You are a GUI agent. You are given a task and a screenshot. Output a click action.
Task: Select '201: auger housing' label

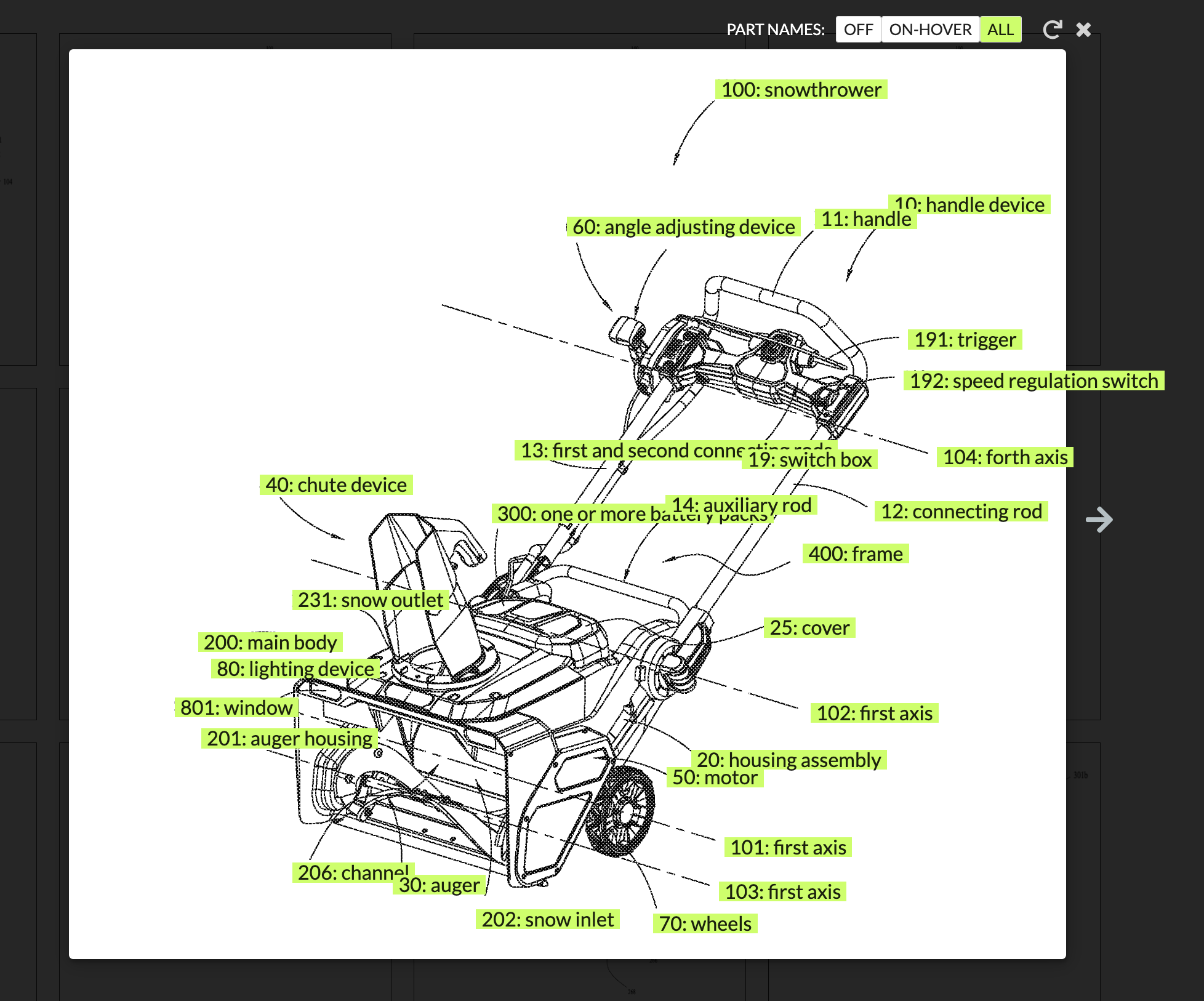point(289,739)
